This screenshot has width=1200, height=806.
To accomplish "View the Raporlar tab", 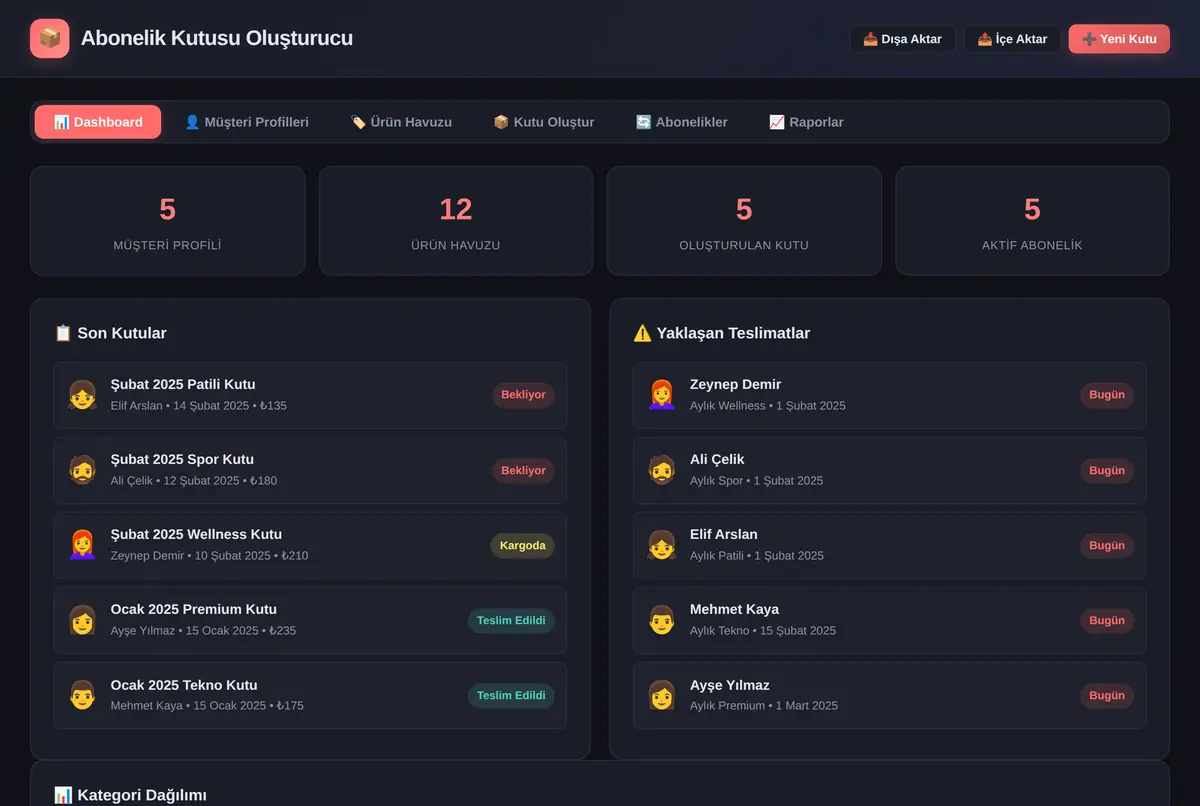I will (x=806, y=122).
